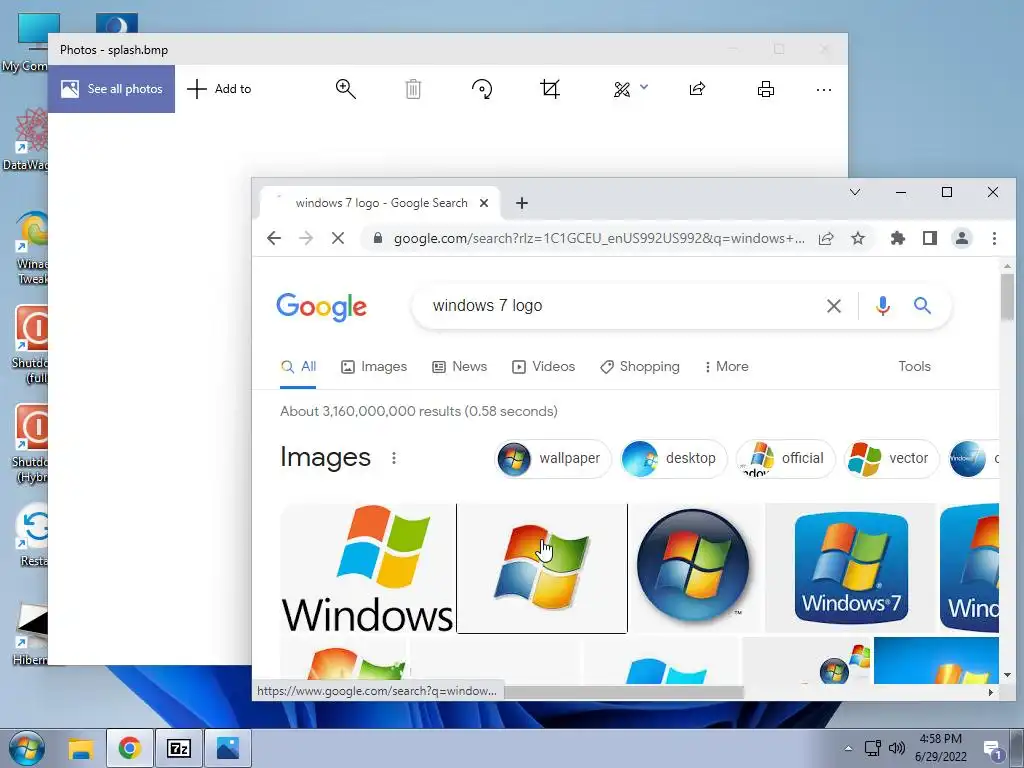Open the round Windows orb logo thumbnail
This screenshot has width=1024, height=768.
(x=696, y=568)
